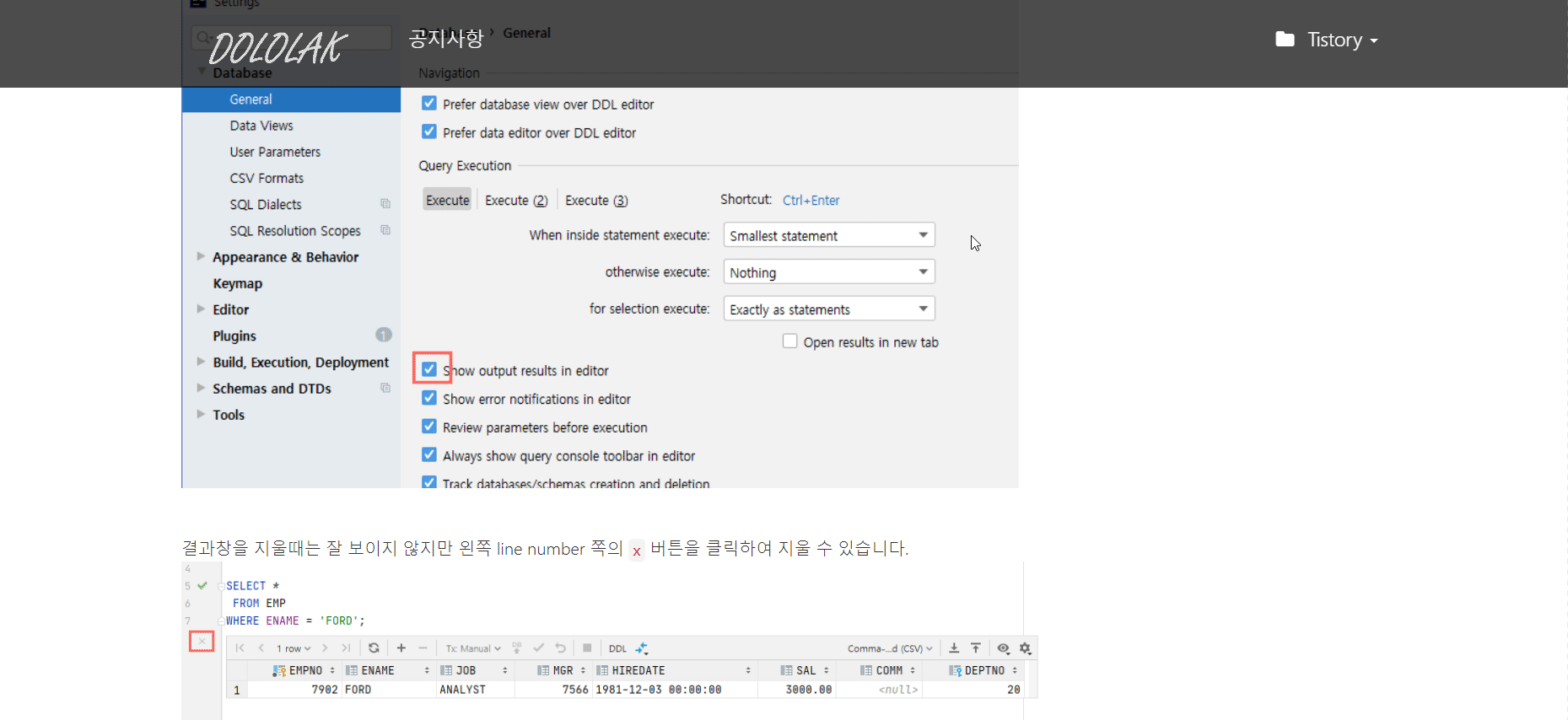Sort by SAL column arrows
Image resolution: width=1568 pixels, height=720 pixels.
click(827, 670)
